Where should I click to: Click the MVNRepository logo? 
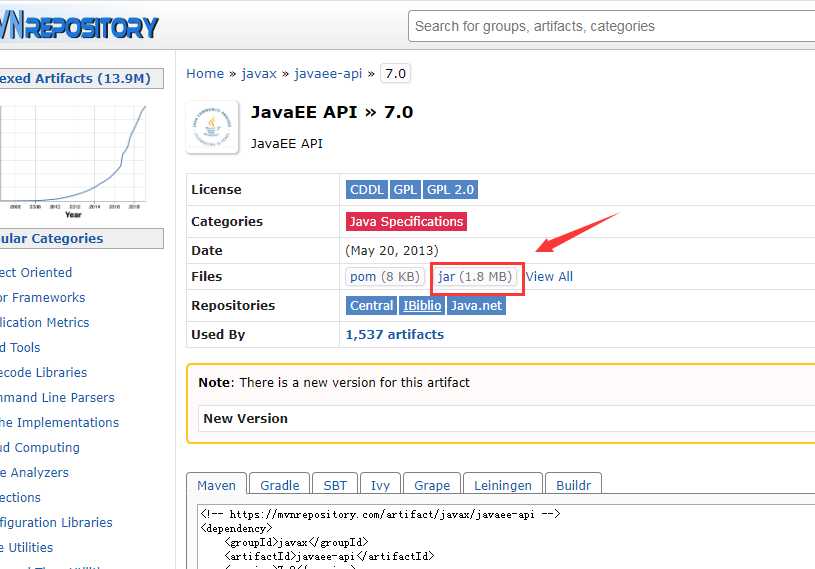tap(79, 25)
